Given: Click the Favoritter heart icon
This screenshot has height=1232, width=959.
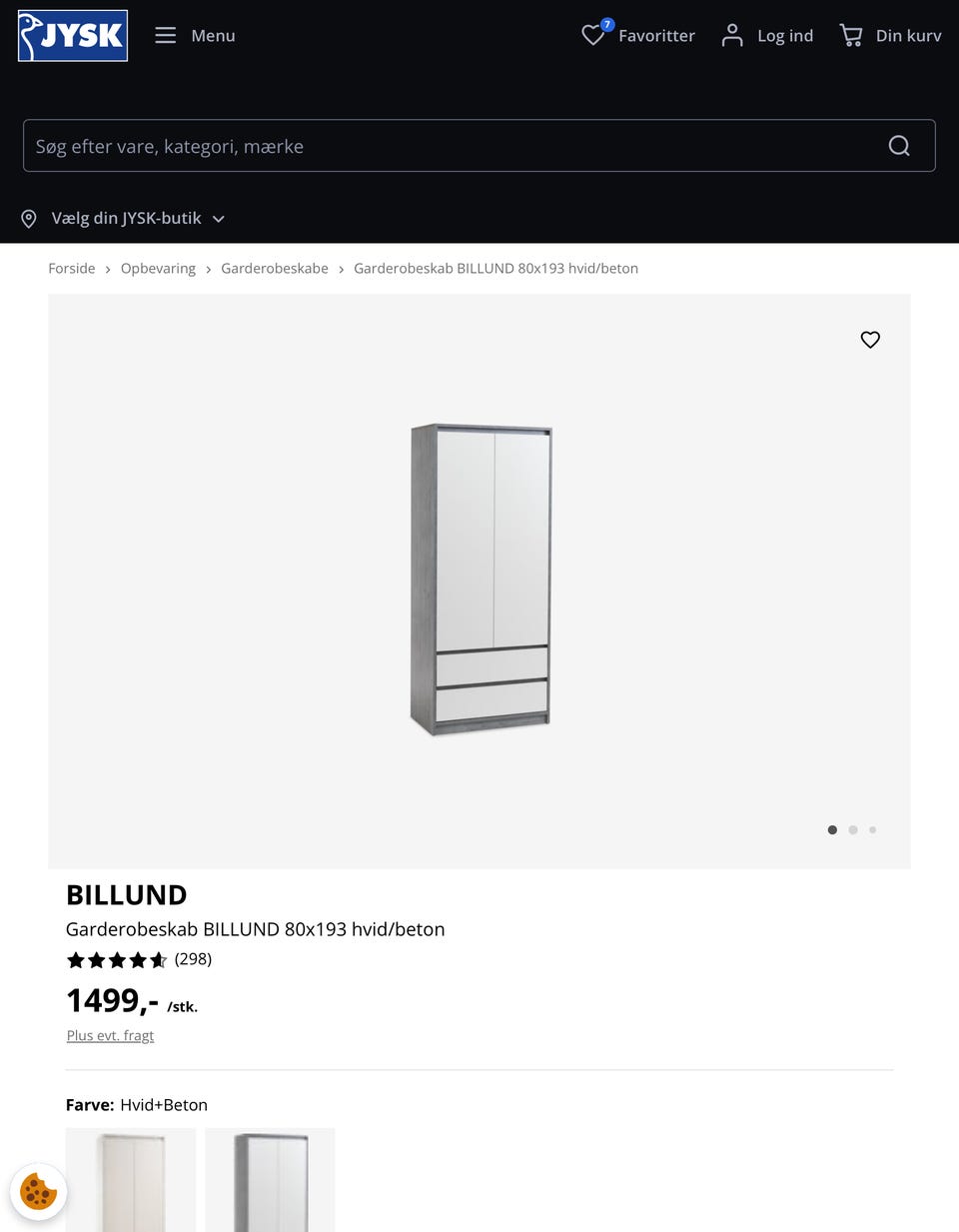Looking at the screenshot, I should [x=592, y=35].
